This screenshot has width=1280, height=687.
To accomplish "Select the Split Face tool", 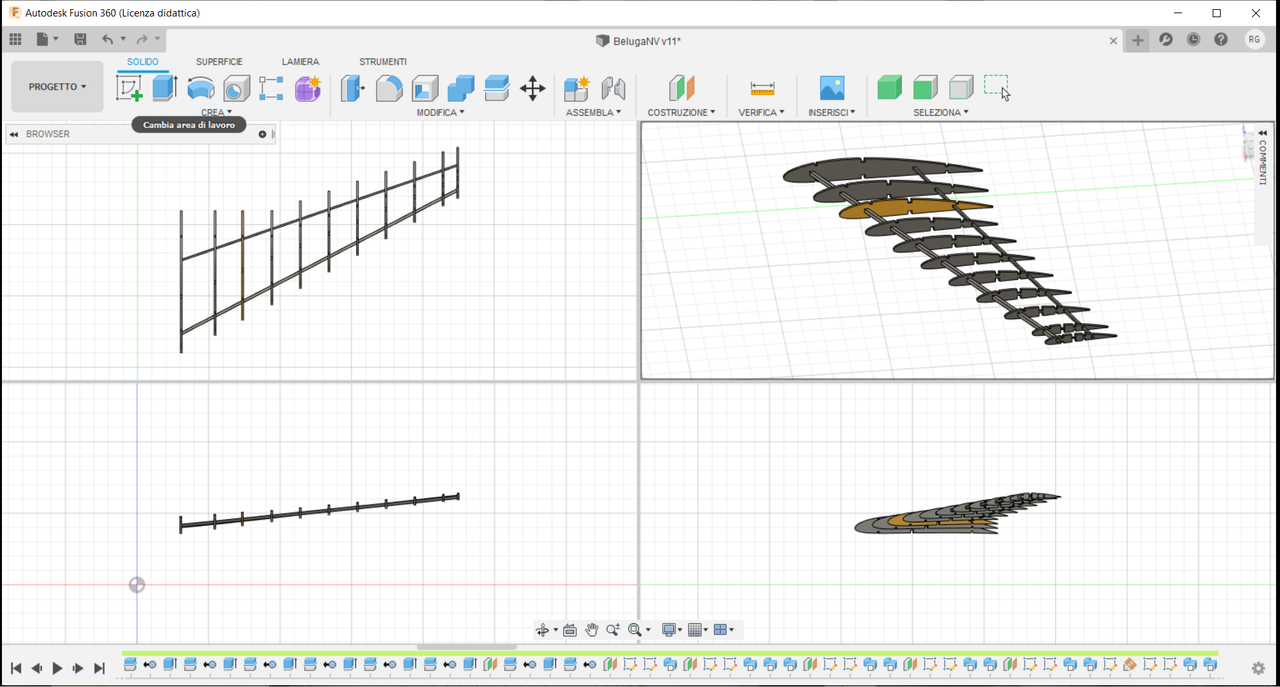I will [x=497, y=88].
